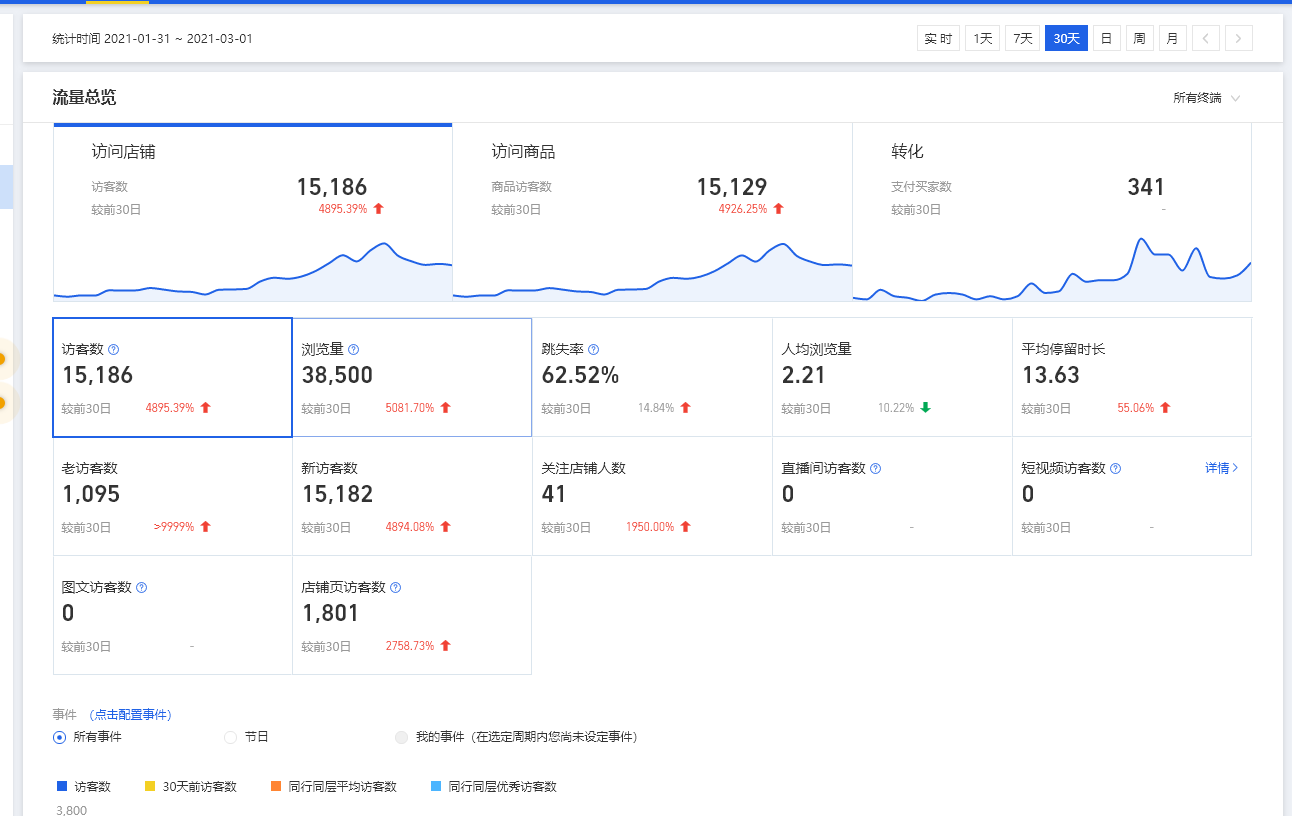Screen dimensions: 1292x816
Task: Select the 我的事件 radio button
Action: tap(402, 737)
